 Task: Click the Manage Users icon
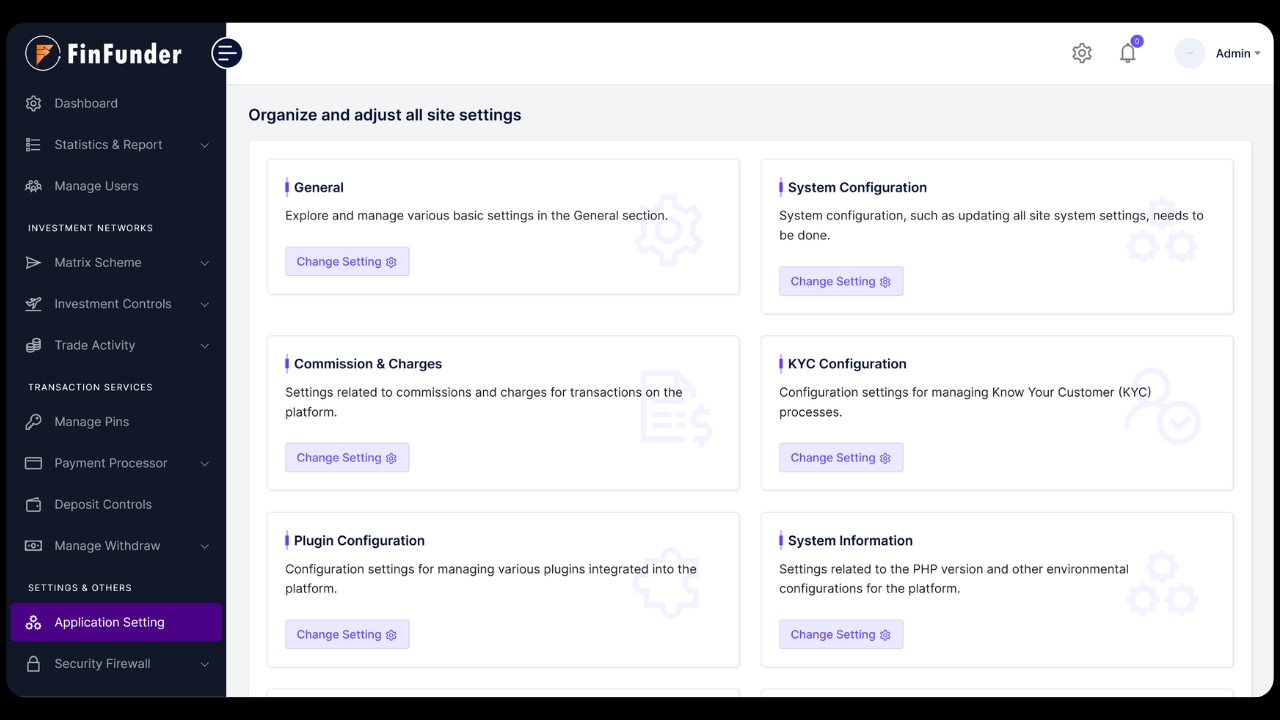pos(33,186)
